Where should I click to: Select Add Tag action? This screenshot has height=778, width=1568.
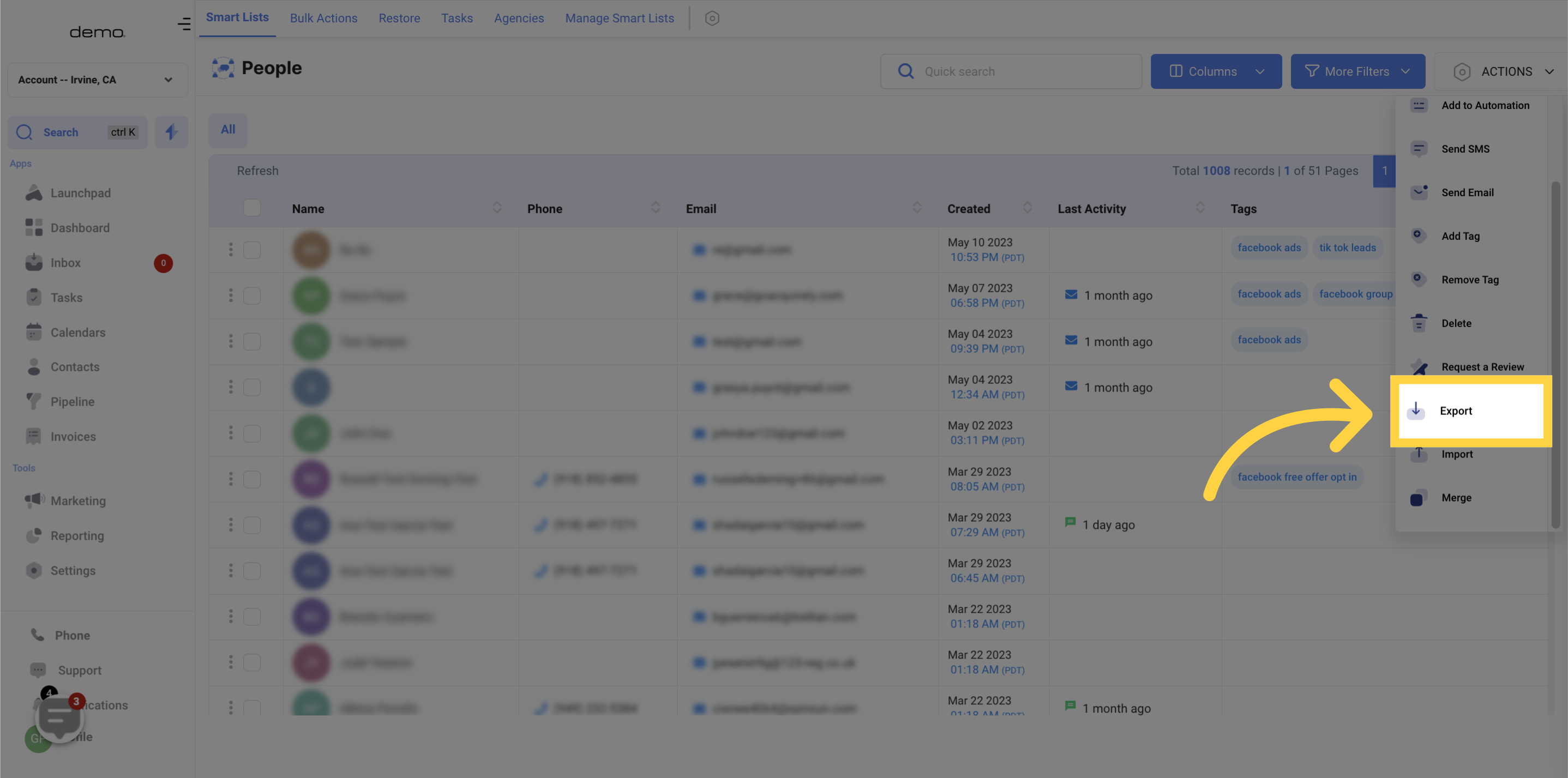1445,236
